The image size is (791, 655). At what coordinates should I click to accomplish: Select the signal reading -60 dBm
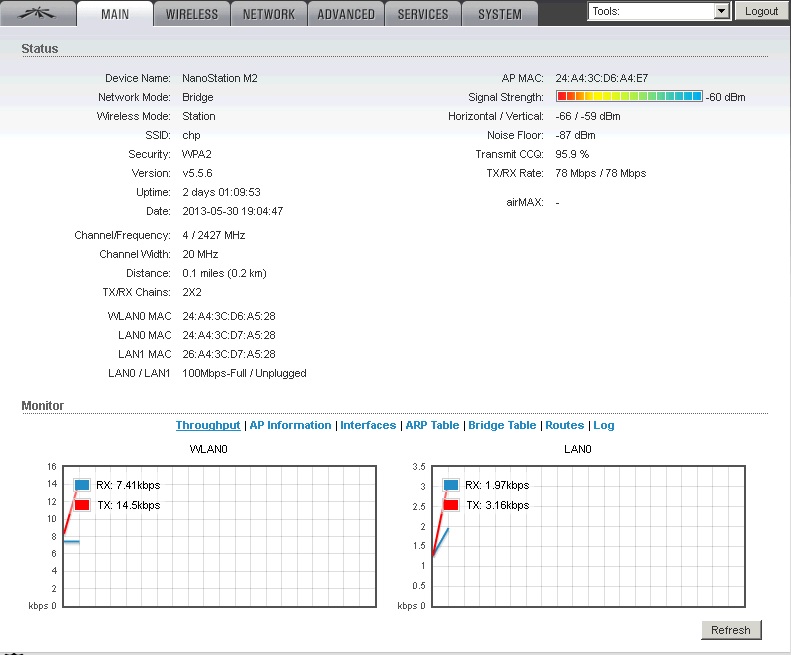725,97
